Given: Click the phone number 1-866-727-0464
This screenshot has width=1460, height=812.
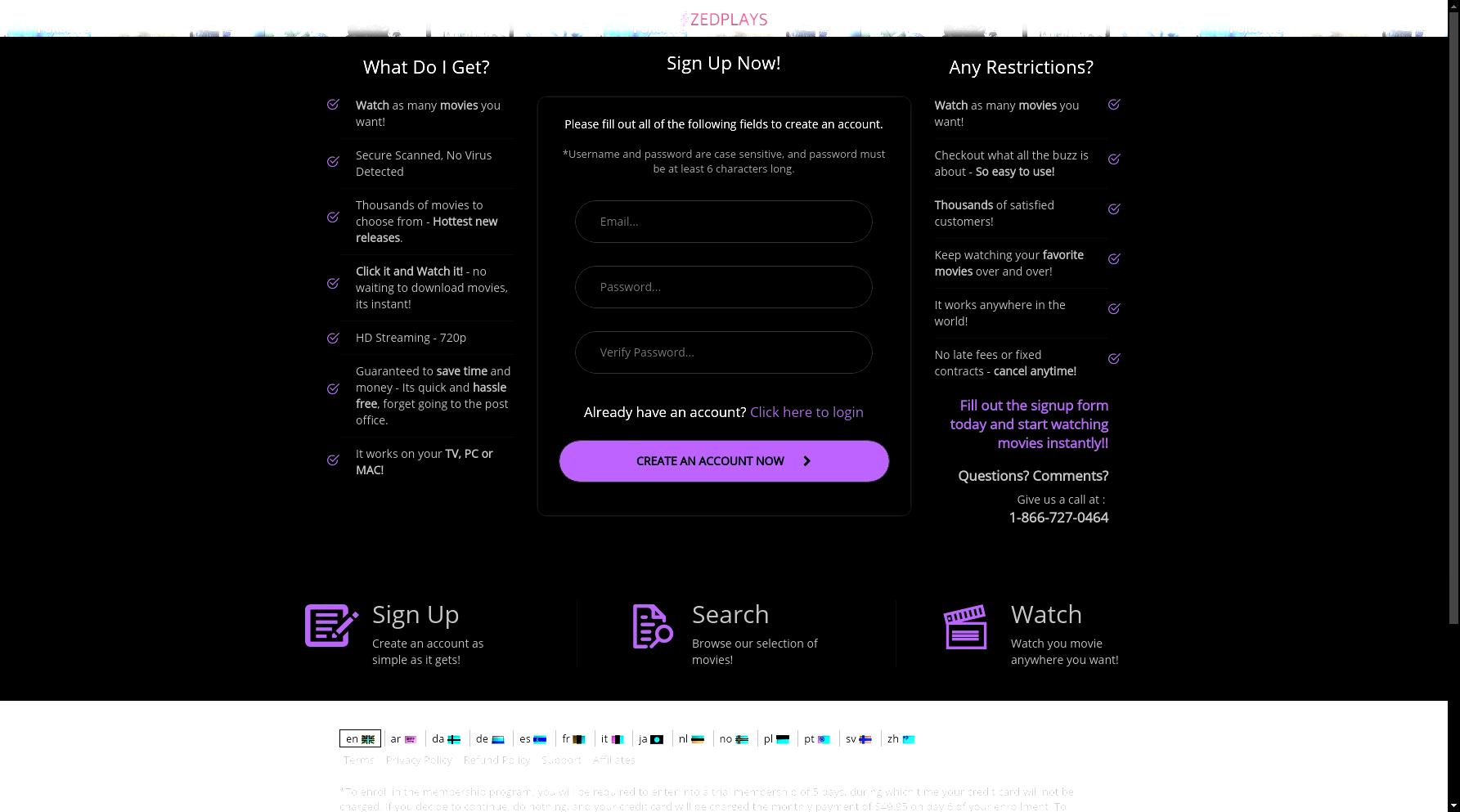Looking at the screenshot, I should (1058, 518).
